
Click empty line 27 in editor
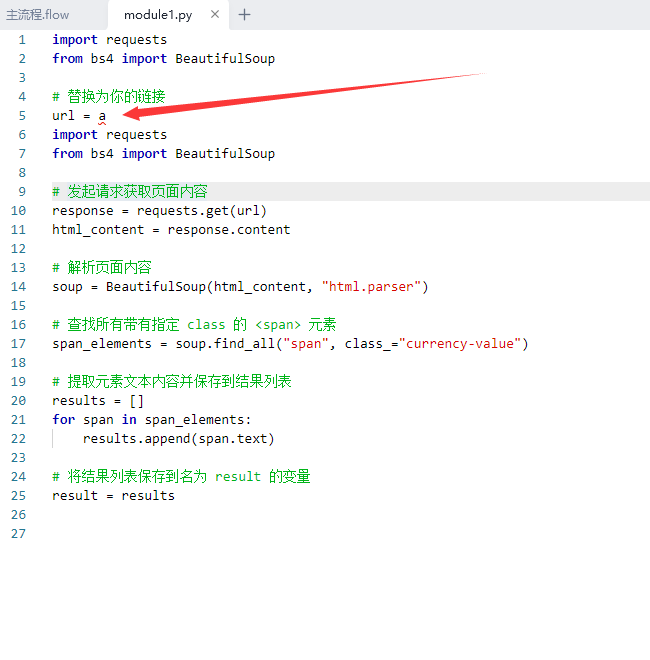[x=337, y=534]
